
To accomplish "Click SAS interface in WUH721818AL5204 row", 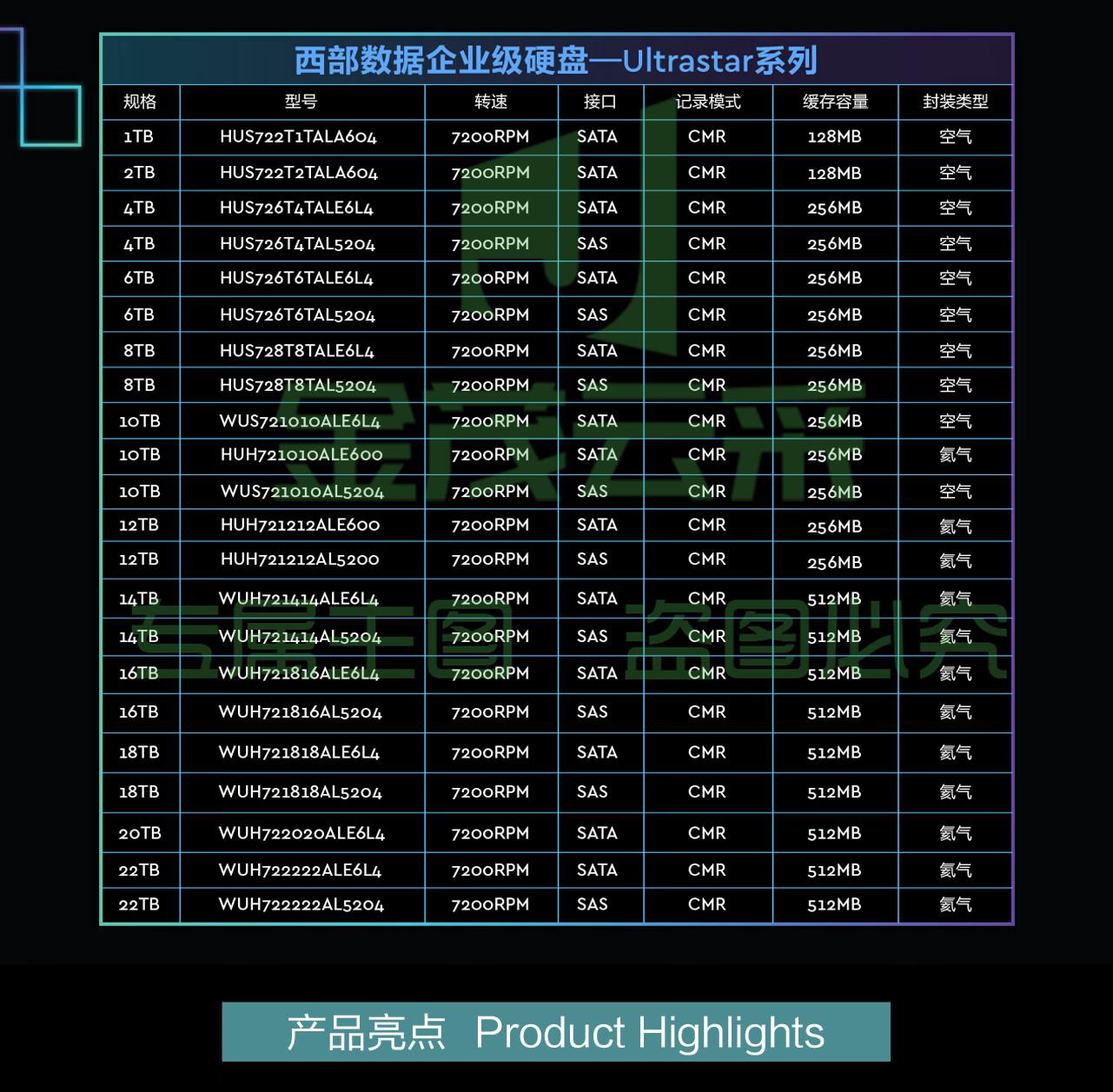I will [593, 792].
